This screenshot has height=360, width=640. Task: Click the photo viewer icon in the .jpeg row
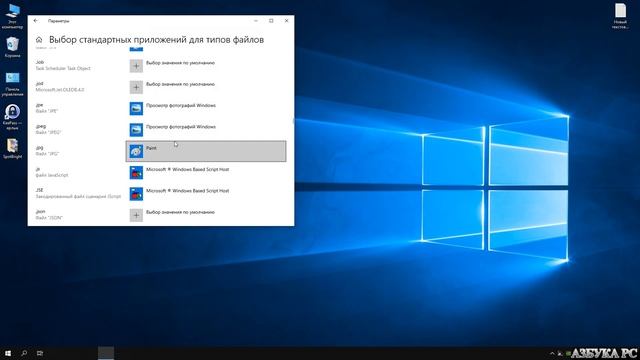click(x=136, y=130)
